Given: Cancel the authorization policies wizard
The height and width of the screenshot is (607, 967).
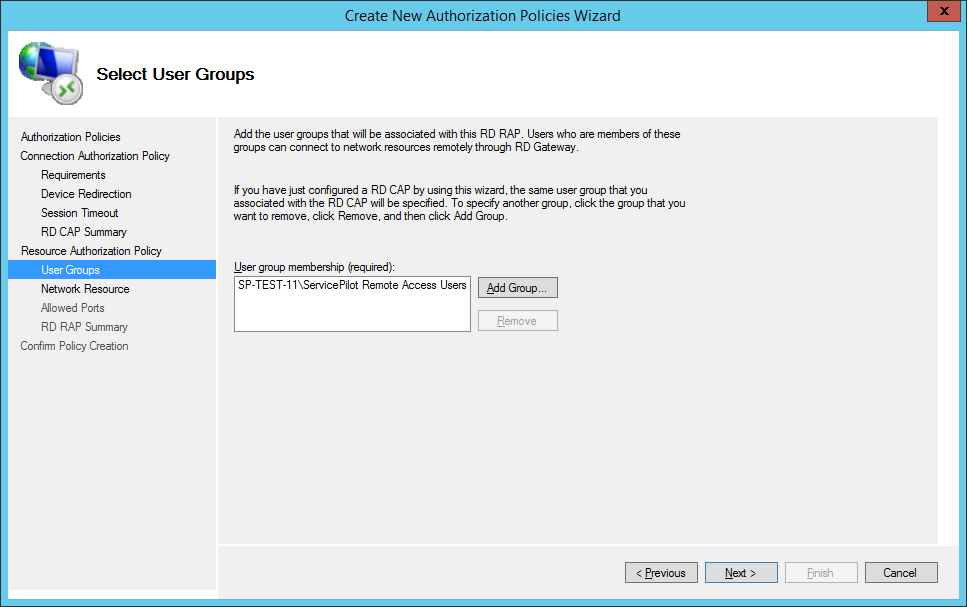Looking at the screenshot, I should coord(899,573).
